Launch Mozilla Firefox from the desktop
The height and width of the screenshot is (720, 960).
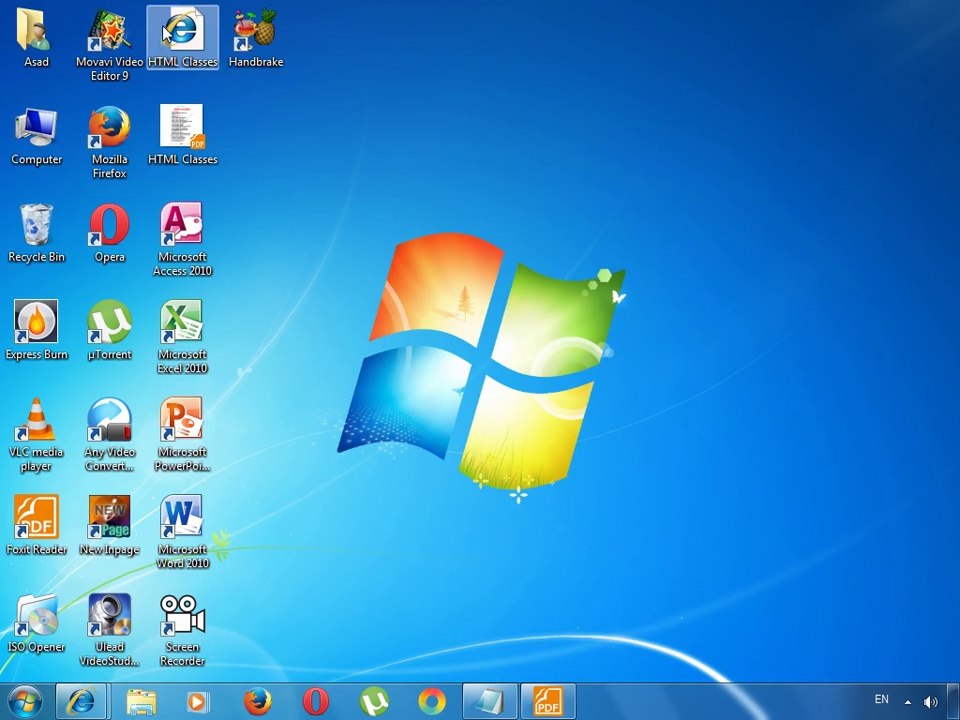(x=110, y=142)
